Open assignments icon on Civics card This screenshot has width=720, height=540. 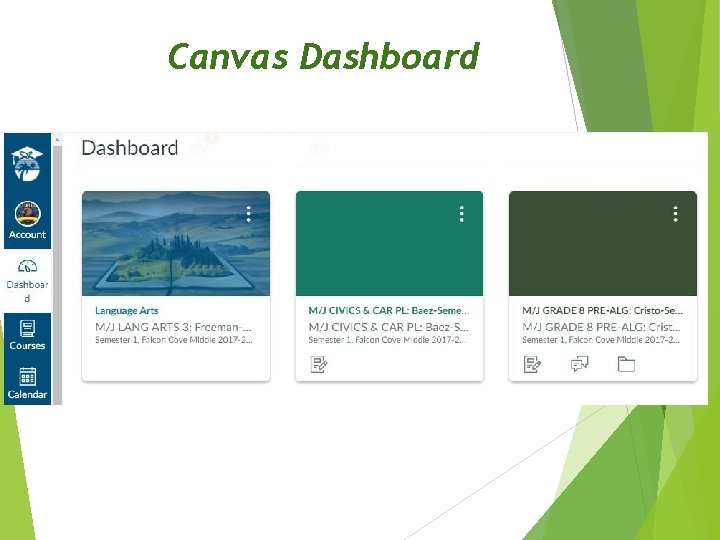(319, 364)
